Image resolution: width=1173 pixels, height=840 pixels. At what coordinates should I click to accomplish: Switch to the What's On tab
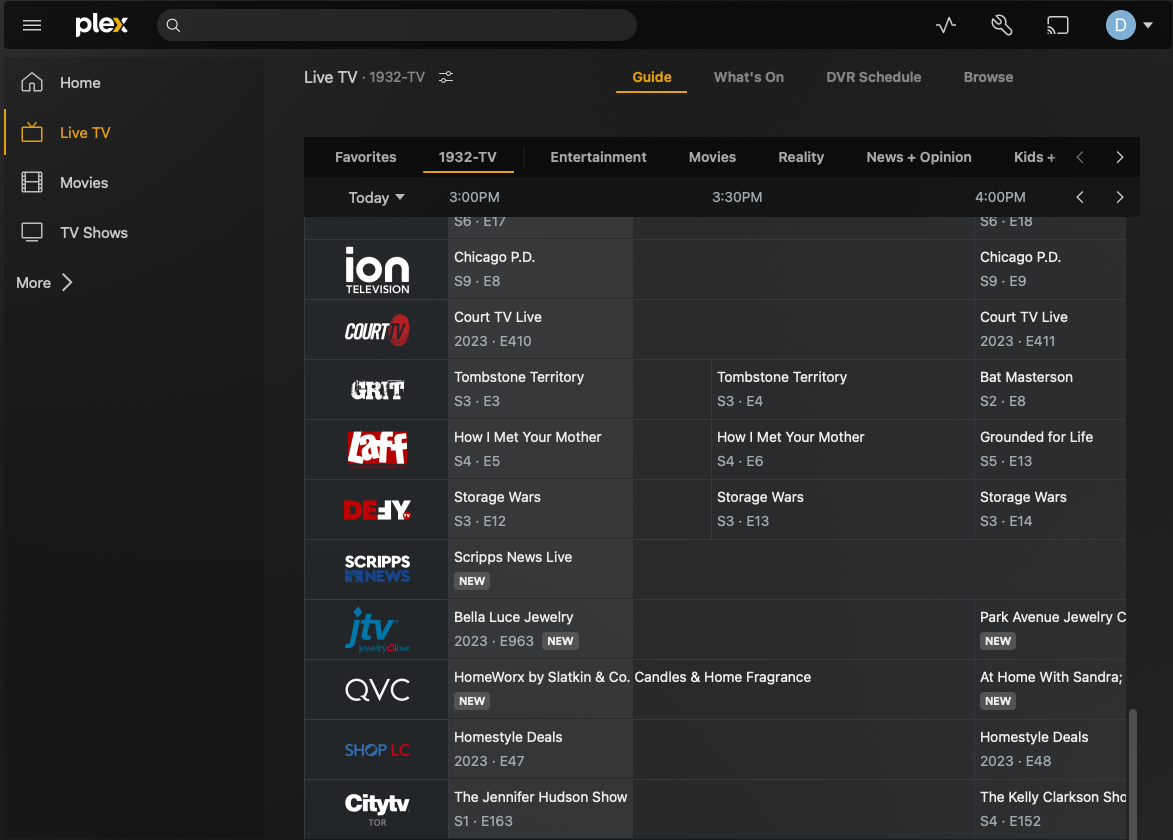point(748,77)
